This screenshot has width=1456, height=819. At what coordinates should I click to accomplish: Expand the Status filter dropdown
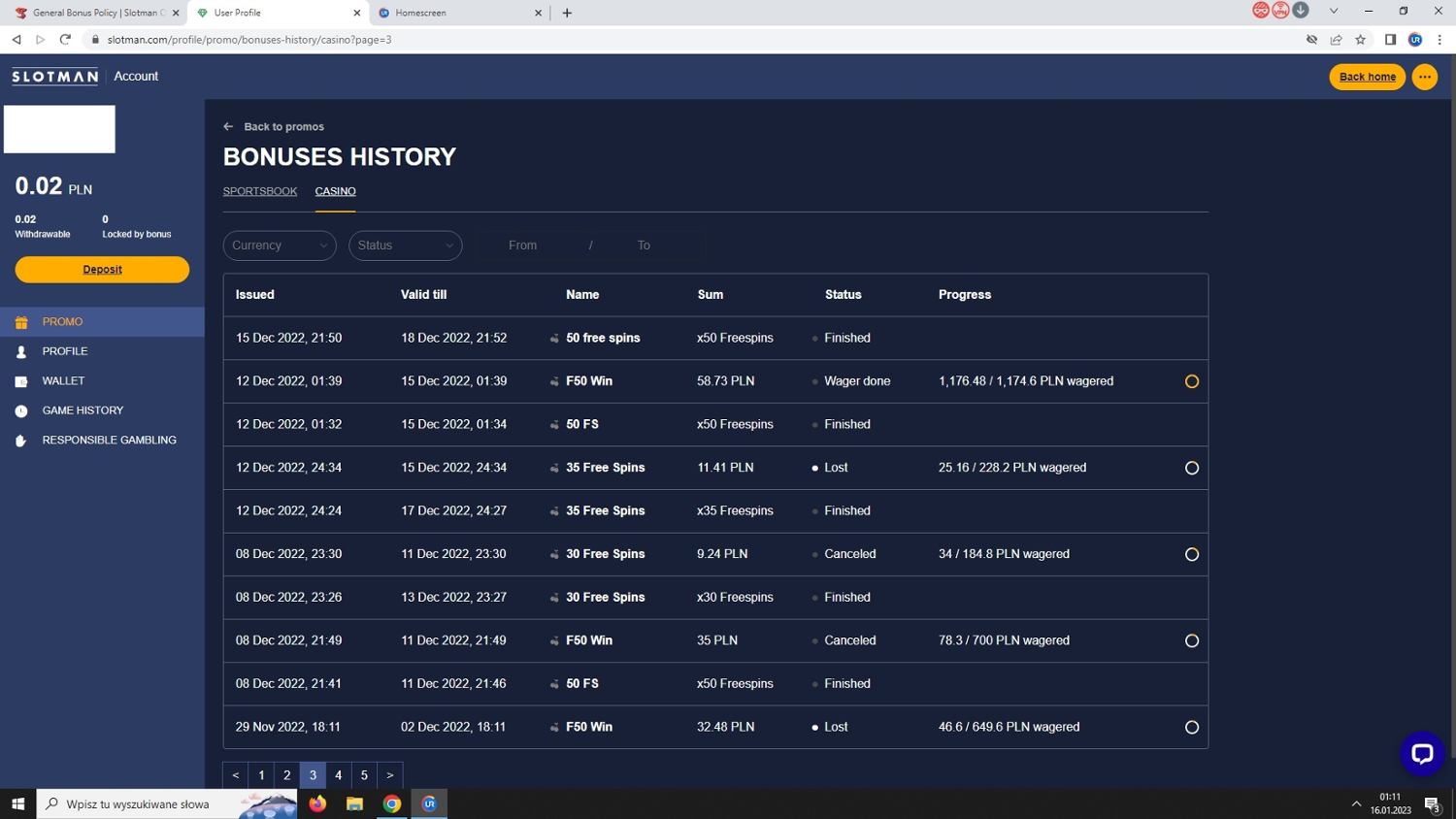405,246
